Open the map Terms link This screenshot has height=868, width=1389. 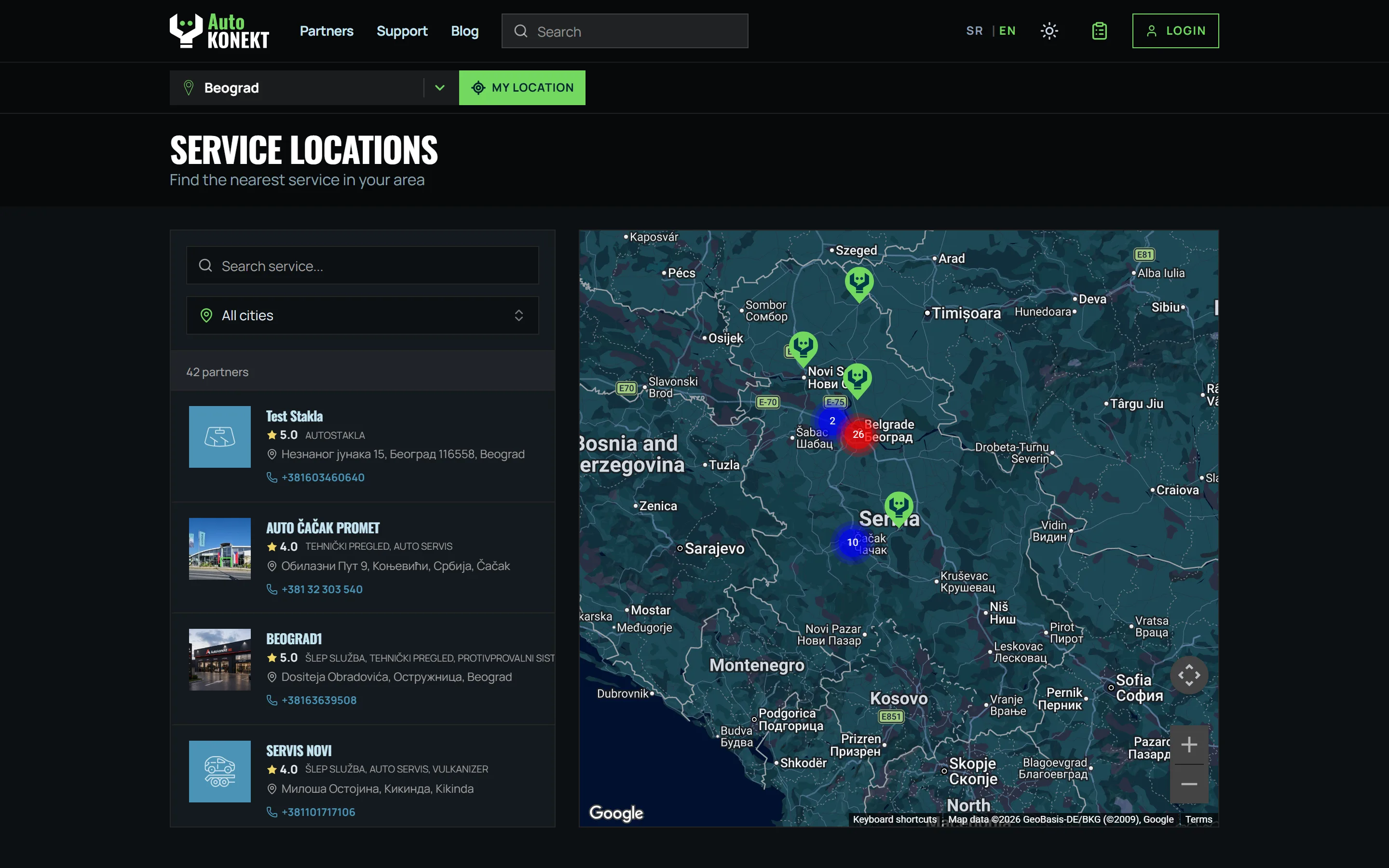pyautogui.click(x=1198, y=819)
